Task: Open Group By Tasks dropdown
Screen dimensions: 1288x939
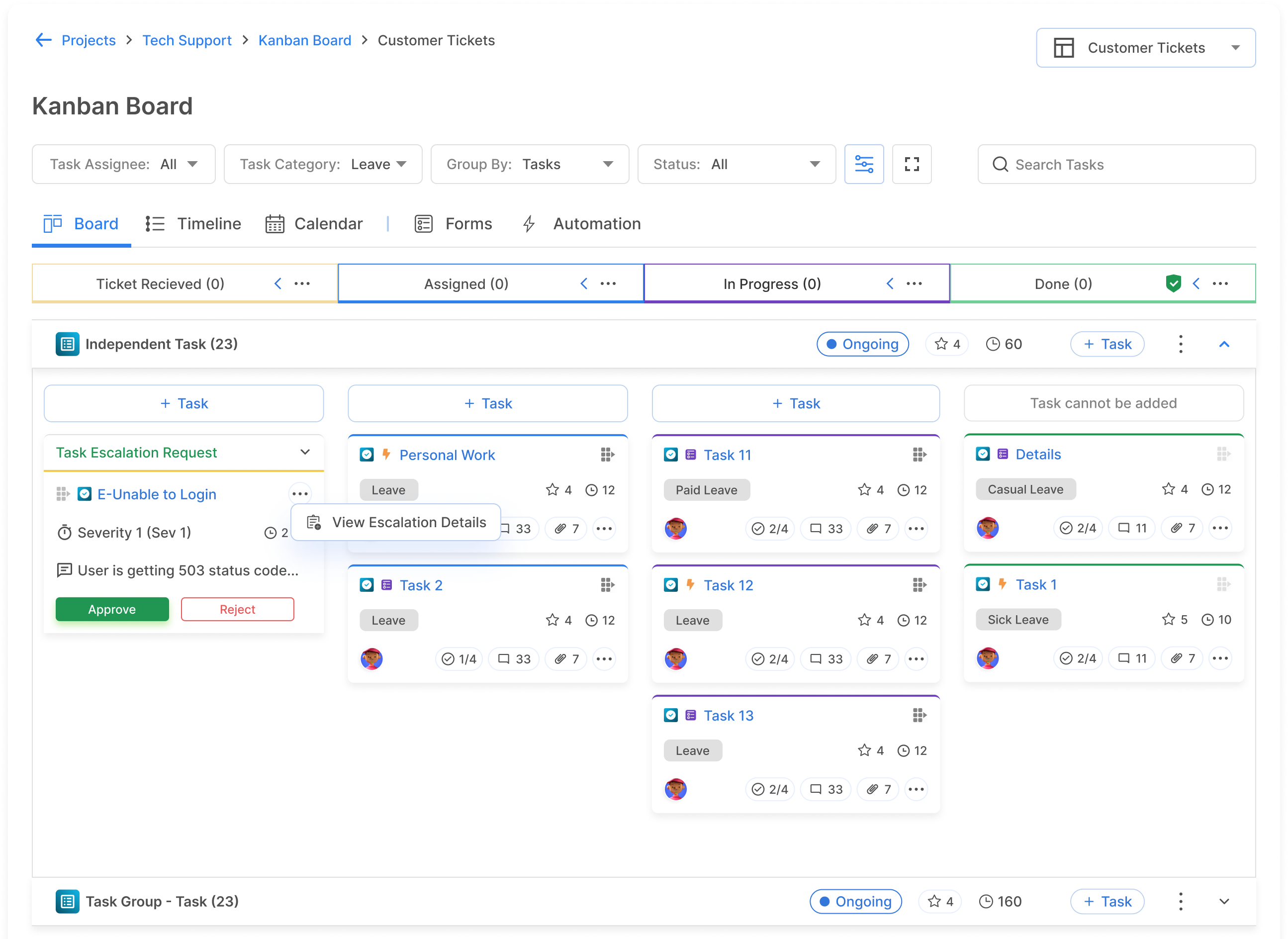Action: [530, 164]
